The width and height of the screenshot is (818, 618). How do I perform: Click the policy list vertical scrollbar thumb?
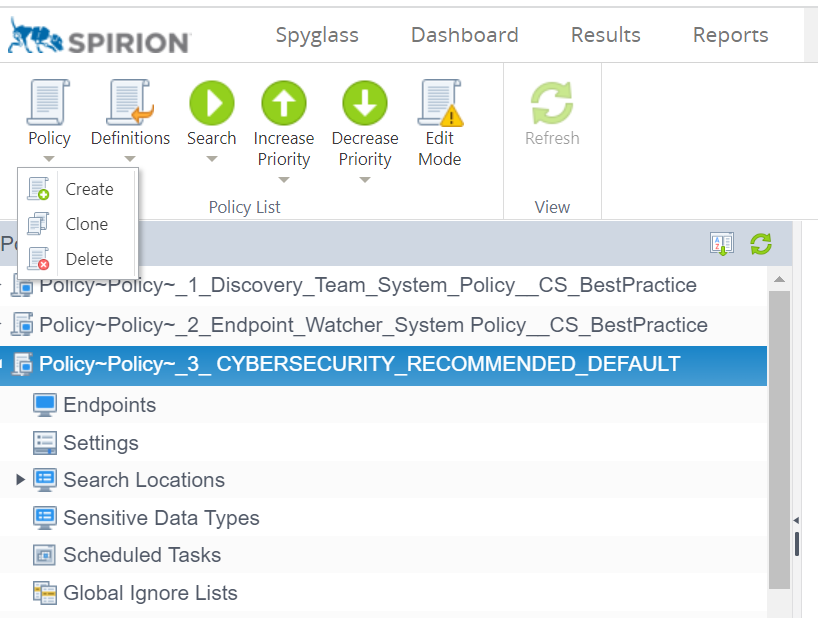click(779, 440)
